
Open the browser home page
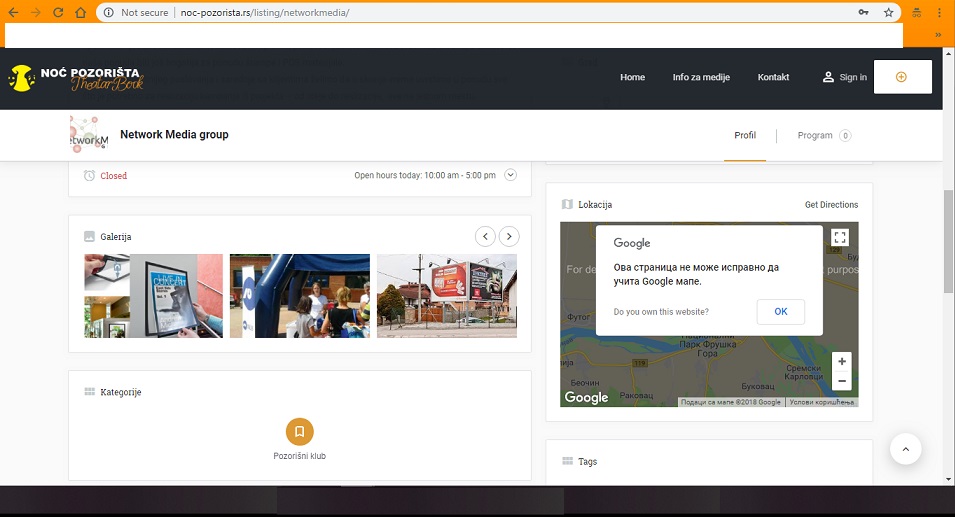pyautogui.click(x=80, y=12)
